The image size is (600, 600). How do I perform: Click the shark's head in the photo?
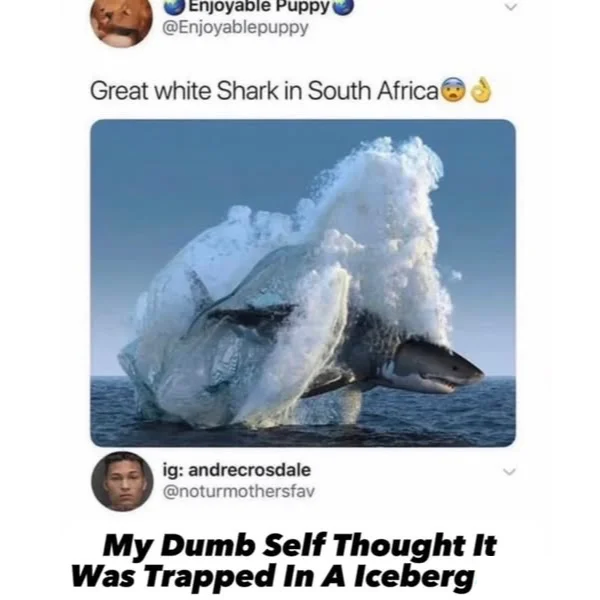click(440, 366)
